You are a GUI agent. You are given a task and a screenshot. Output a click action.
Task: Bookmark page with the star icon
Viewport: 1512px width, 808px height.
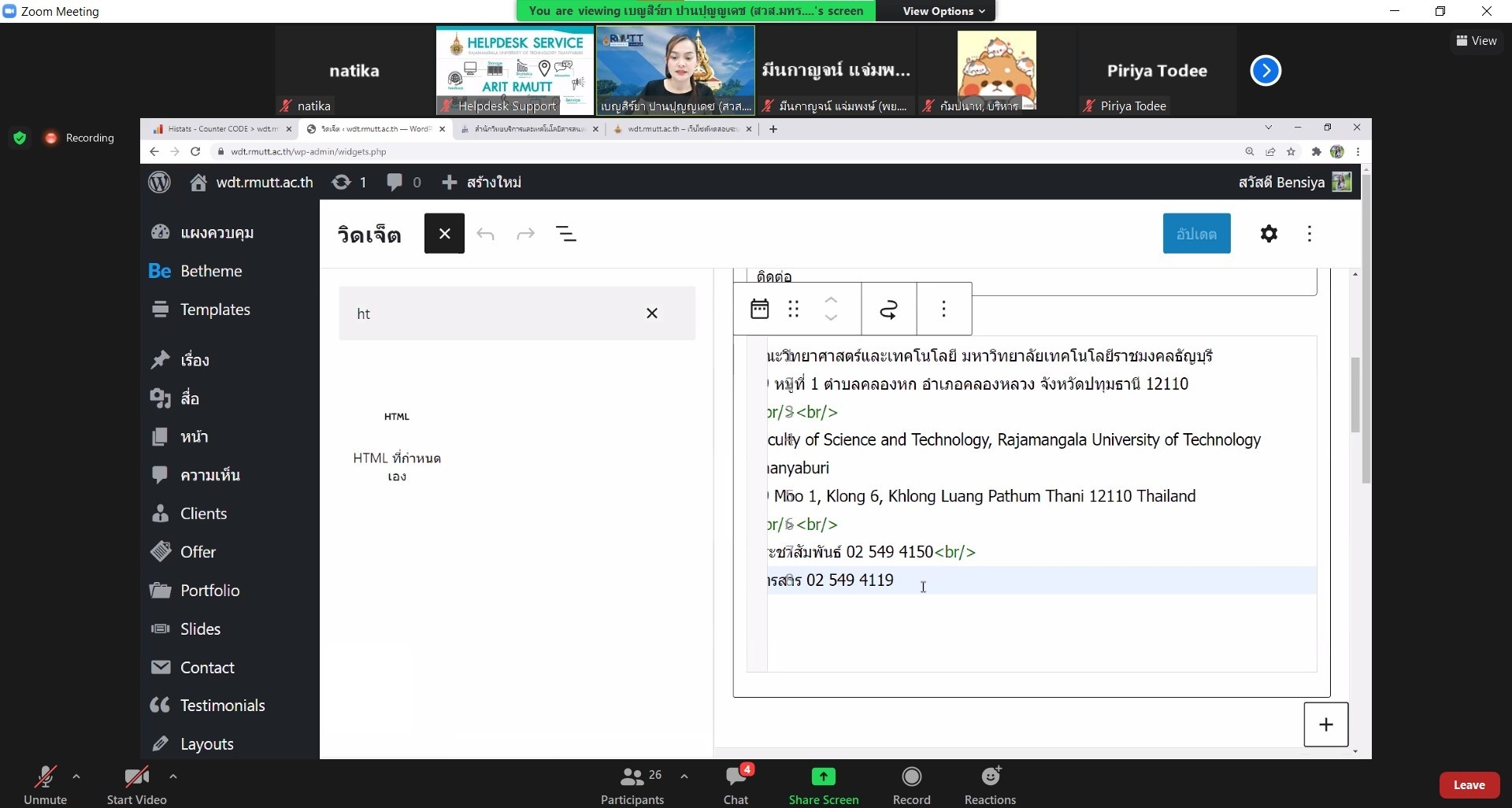coord(1291,152)
